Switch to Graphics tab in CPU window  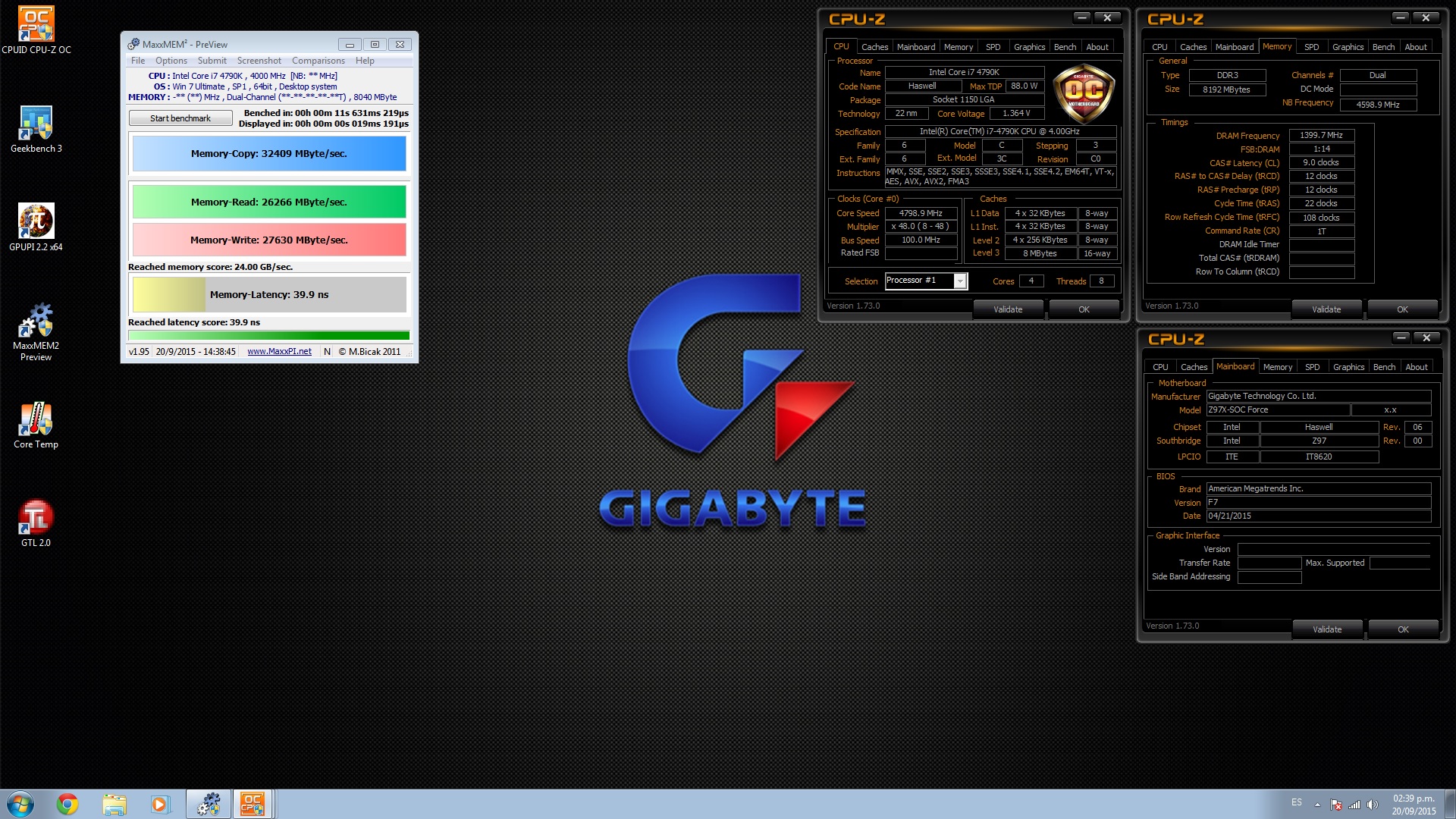[1029, 47]
